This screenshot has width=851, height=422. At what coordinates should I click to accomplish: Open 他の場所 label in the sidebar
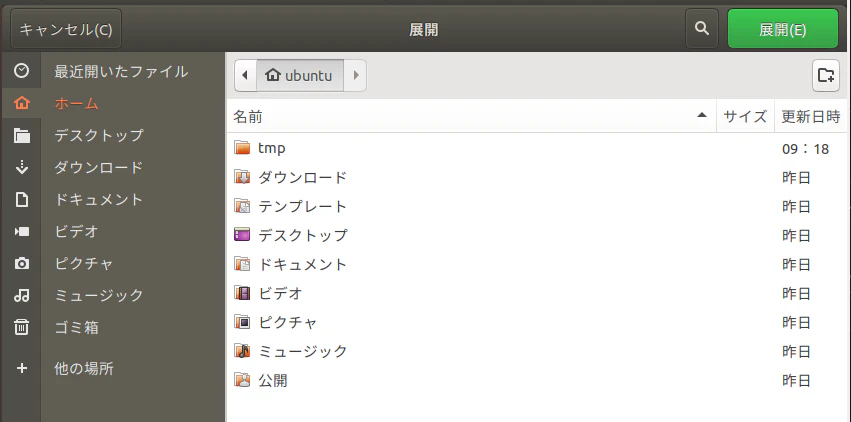84,369
